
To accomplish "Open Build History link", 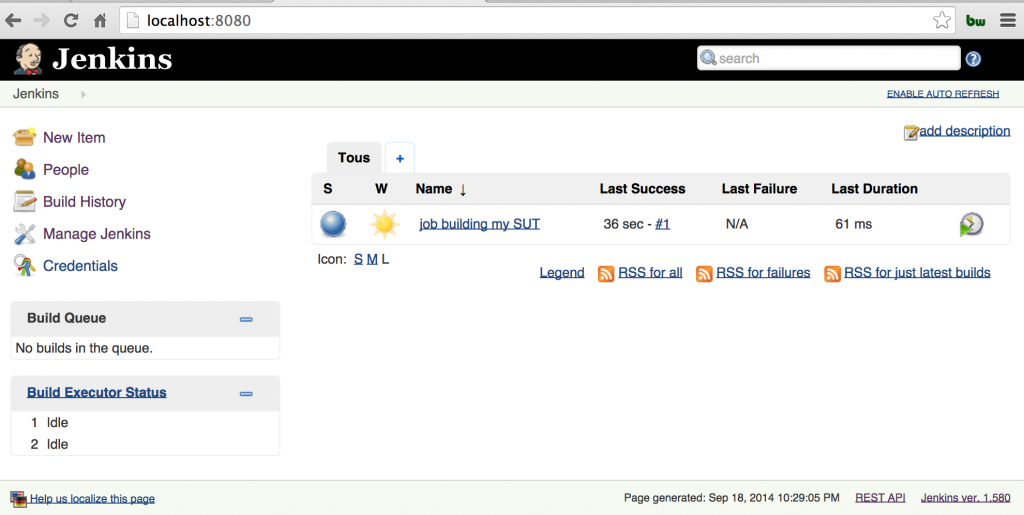I will click(x=84, y=202).
